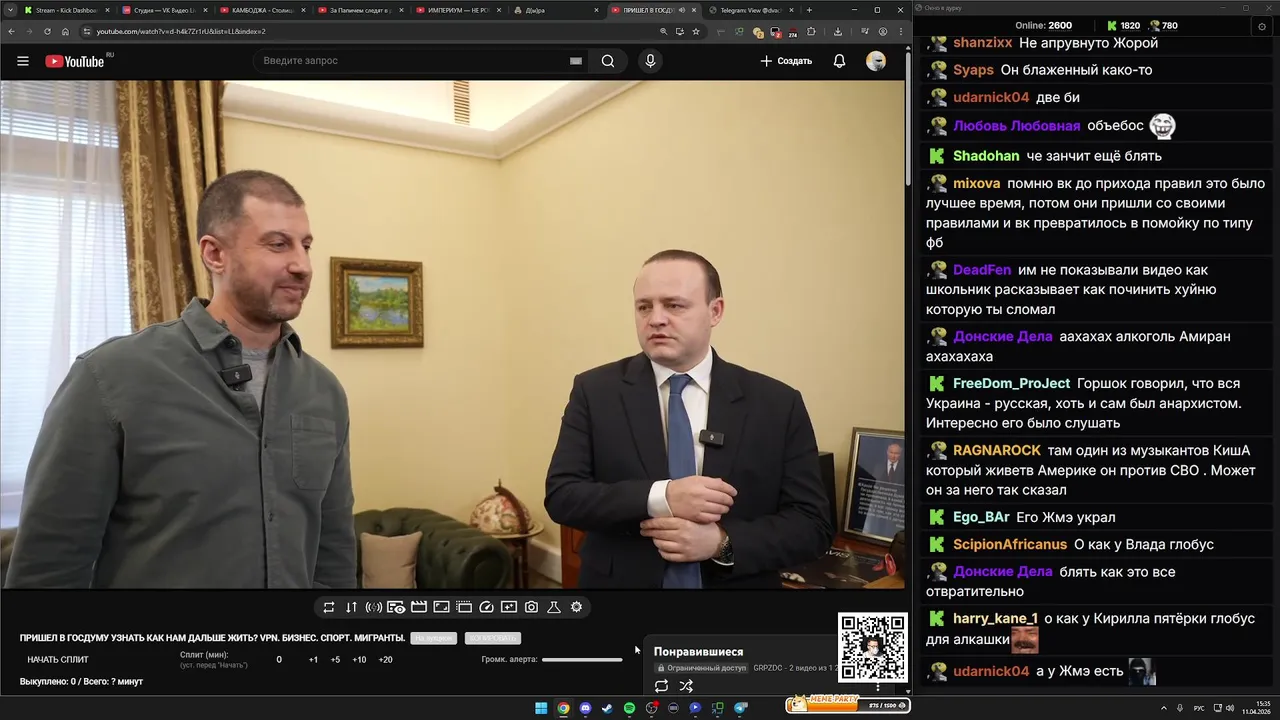
Task: Adjust the Громк. алерта volume slider
Action: [582, 660]
